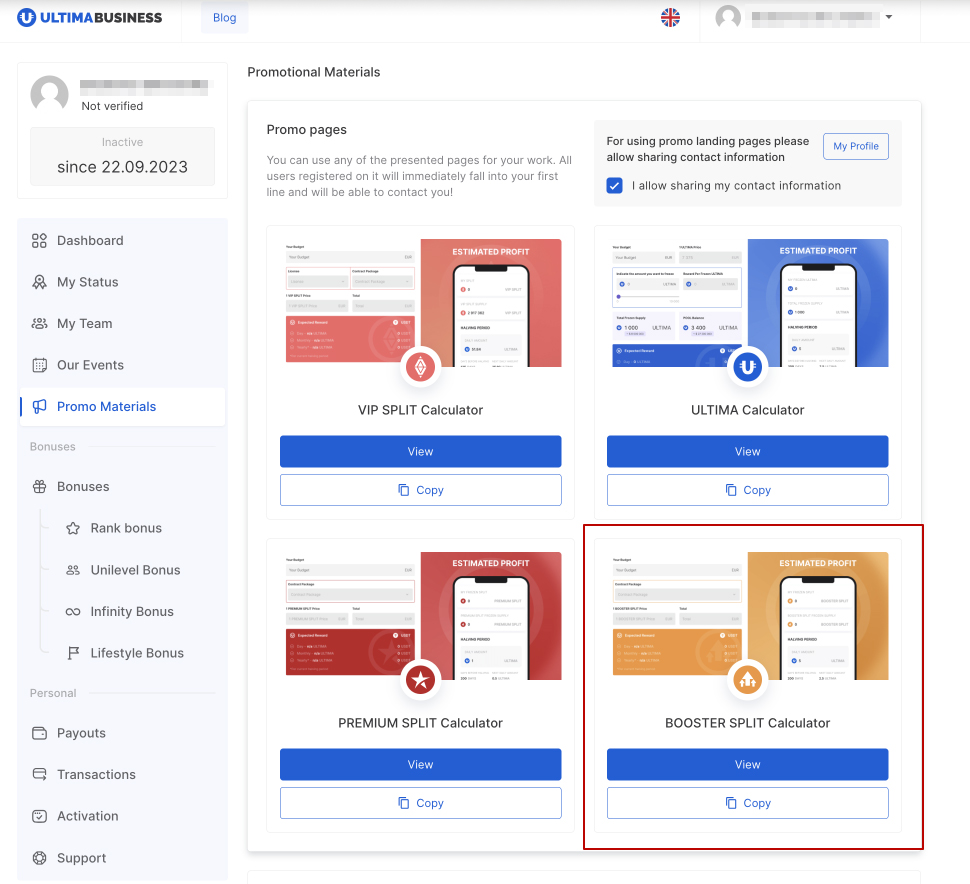
Task: Go to Transactions in the sidebar
Action: click(x=96, y=775)
